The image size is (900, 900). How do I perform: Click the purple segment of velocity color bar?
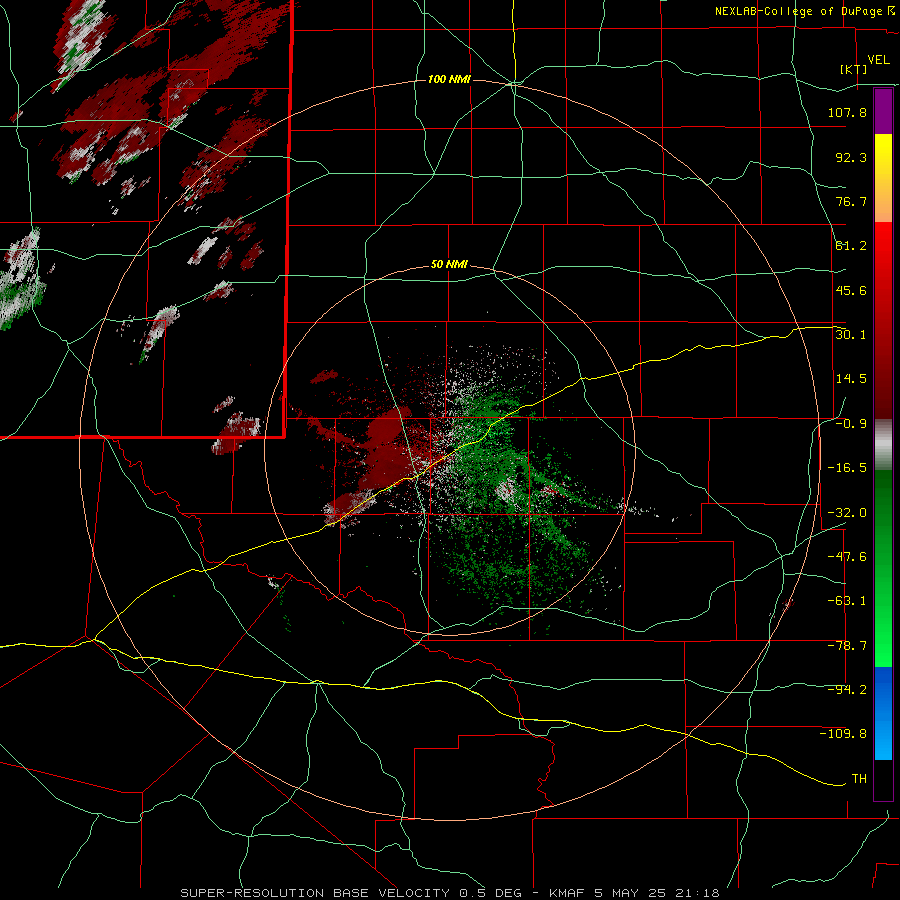[x=883, y=111]
